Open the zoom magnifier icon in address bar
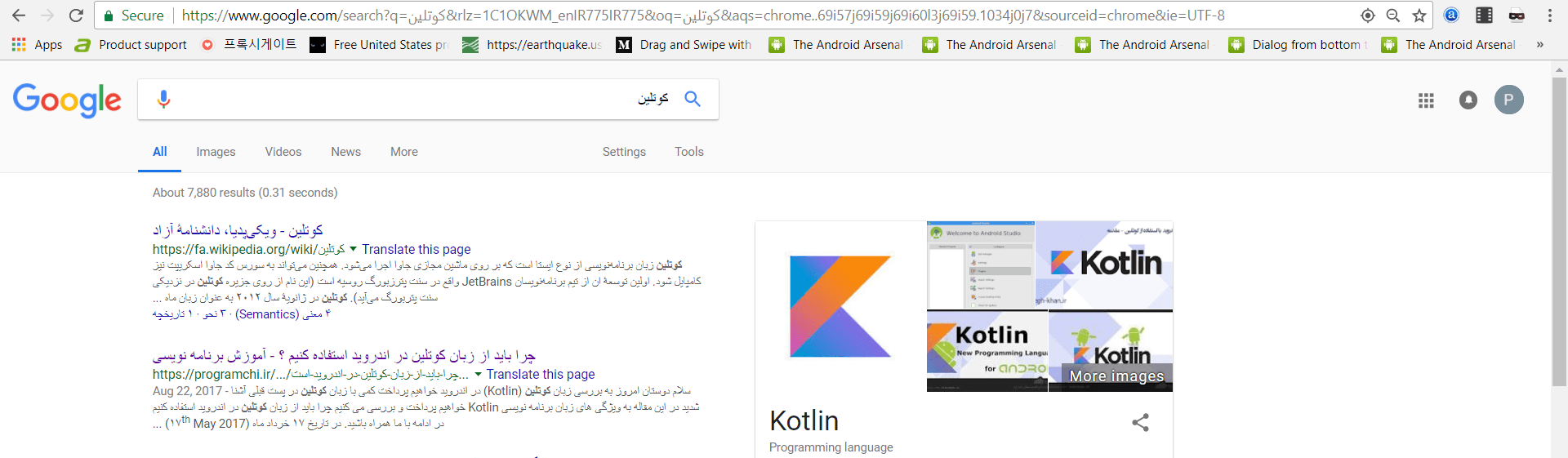Screen dimensions: 1568x458 pos(1393,16)
